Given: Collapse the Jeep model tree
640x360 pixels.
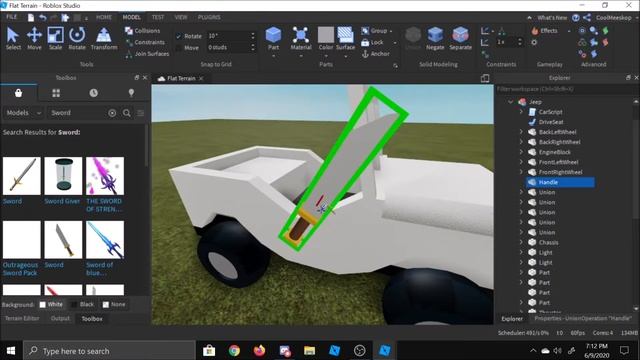Looking at the screenshot, I should click(x=510, y=102).
